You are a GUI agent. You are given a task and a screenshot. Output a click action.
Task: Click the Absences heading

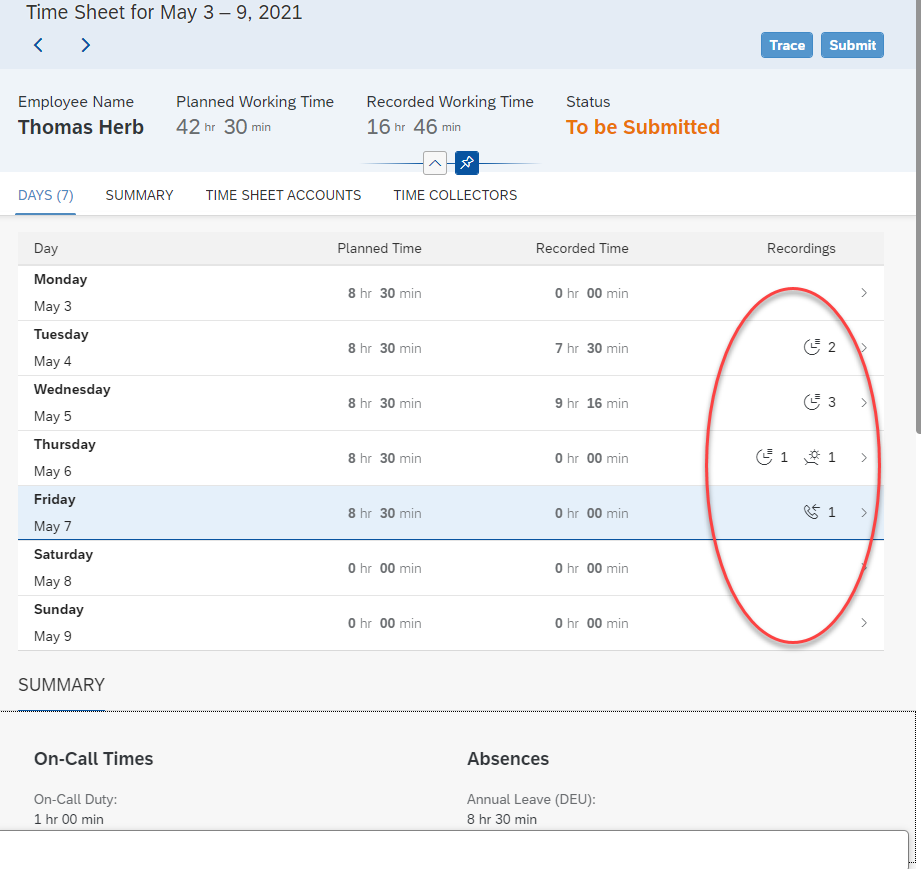tap(508, 759)
